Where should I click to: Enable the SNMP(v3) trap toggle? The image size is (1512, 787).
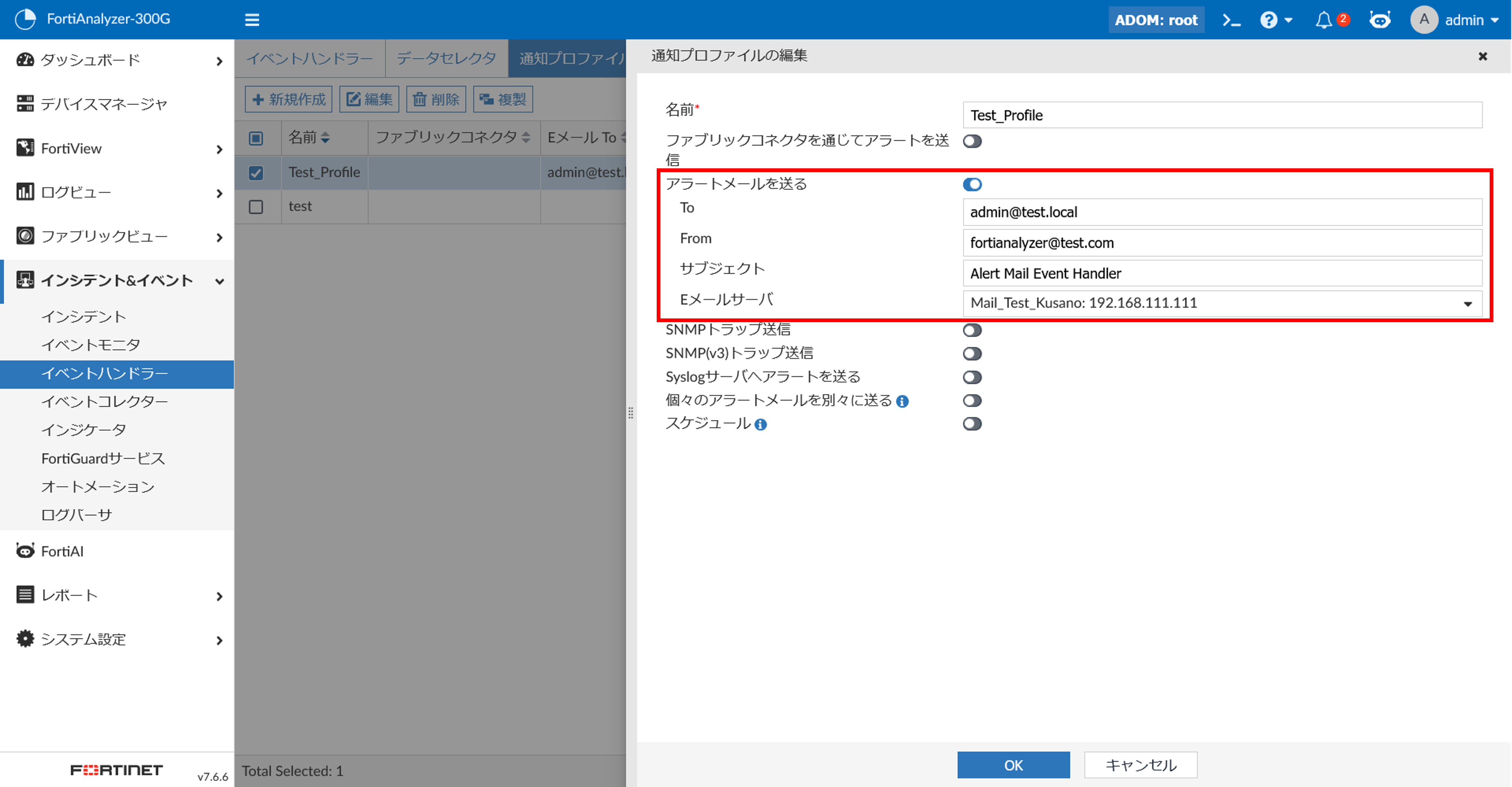point(972,353)
